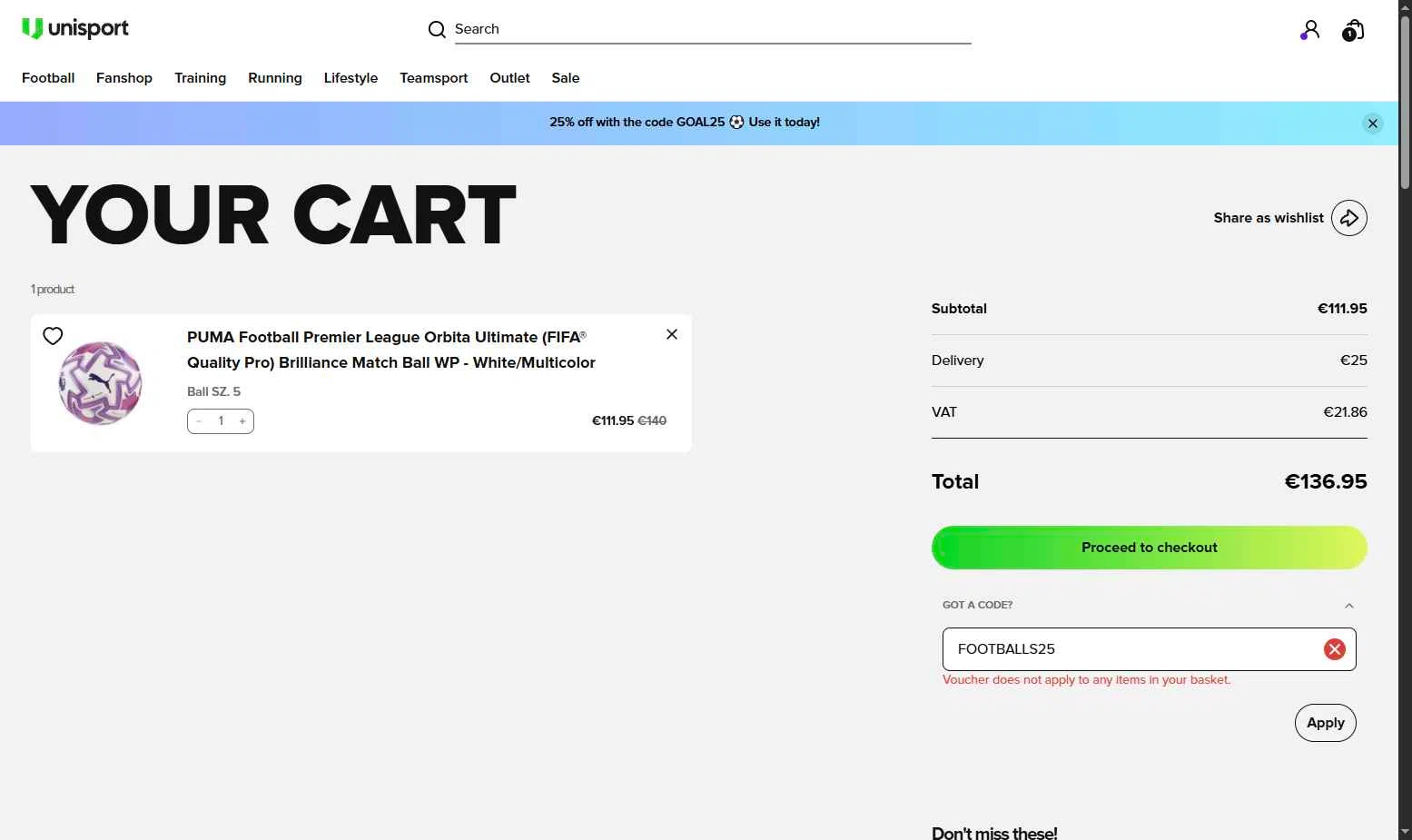Click the scrollbar up arrow
Image resolution: width=1412 pixels, height=840 pixels.
pos(1405,7)
